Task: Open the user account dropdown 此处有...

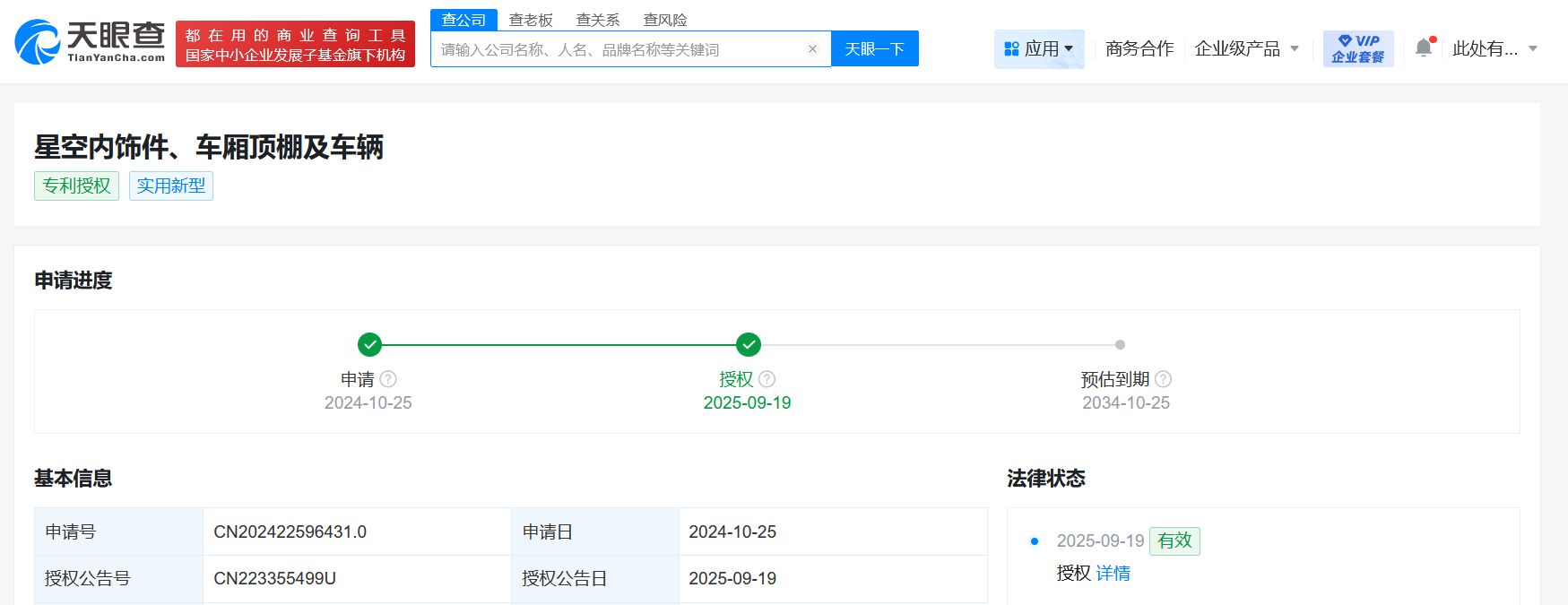Action: coord(1494,49)
